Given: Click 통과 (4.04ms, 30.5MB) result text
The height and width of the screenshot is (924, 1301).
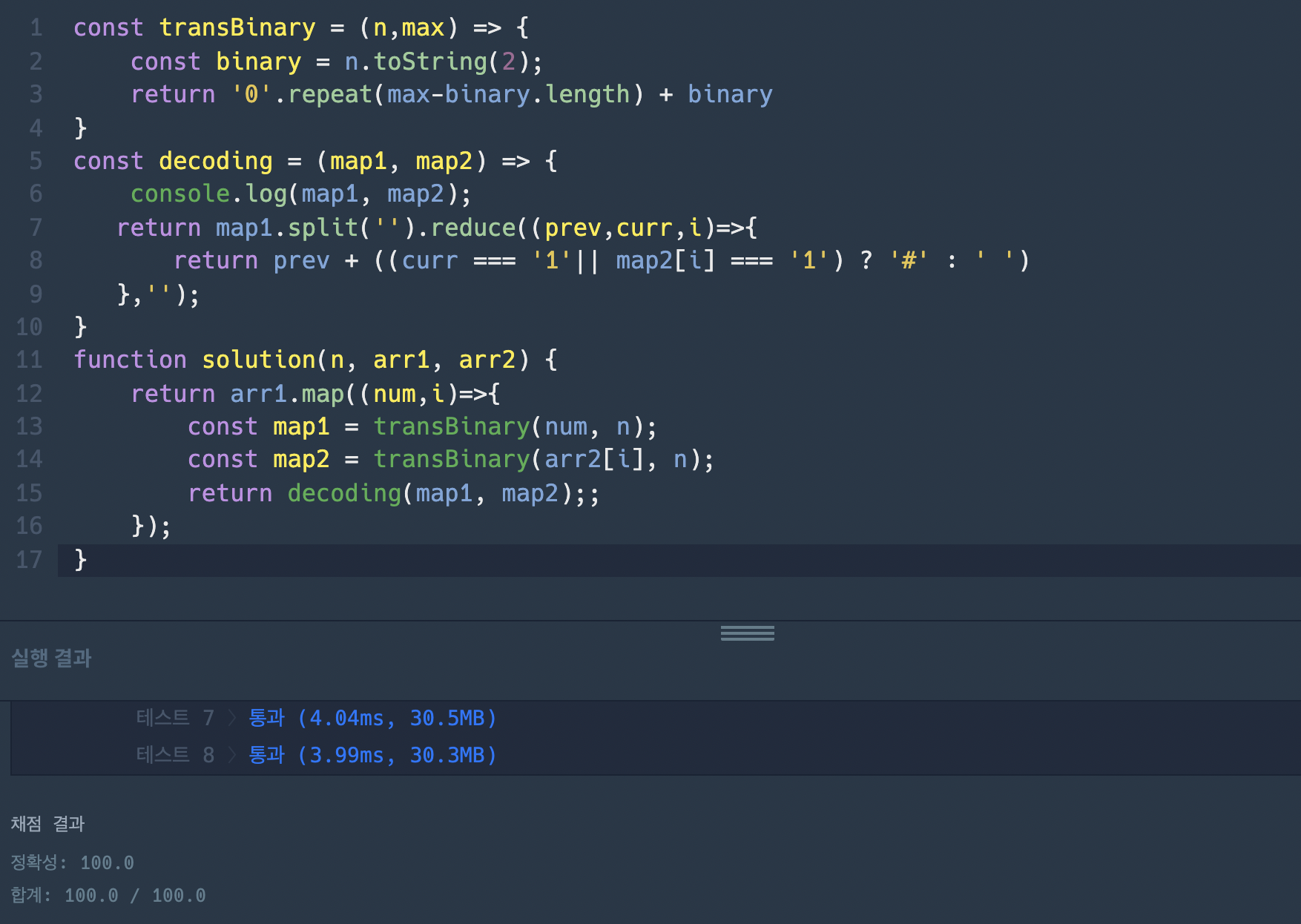Looking at the screenshot, I should tap(372, 718).
